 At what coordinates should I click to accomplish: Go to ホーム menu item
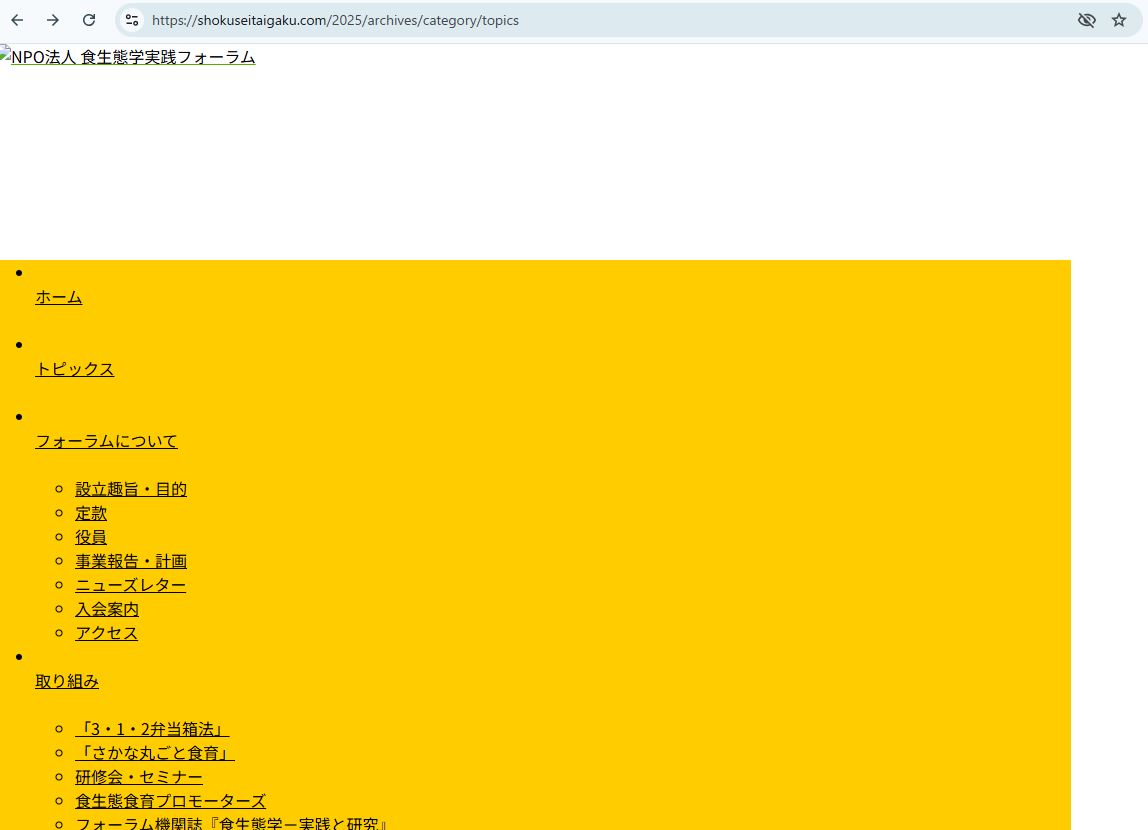point(59,297)
